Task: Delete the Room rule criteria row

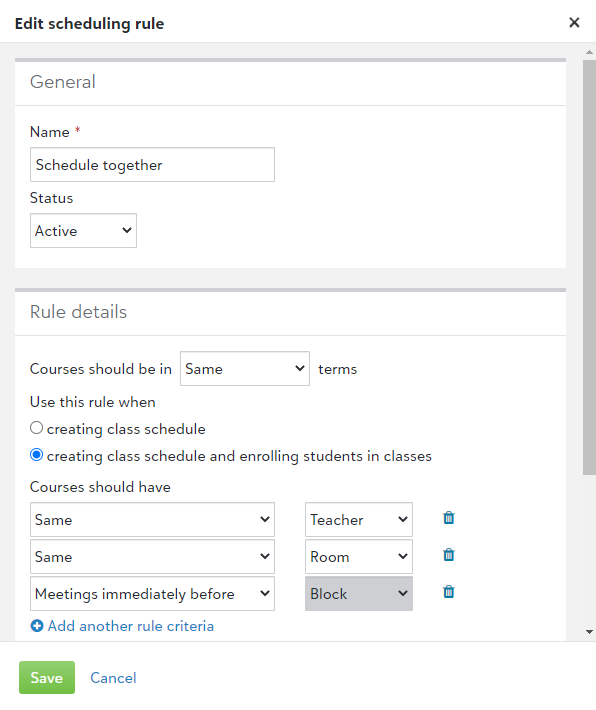Action: pyautogui.click(x=448, y=555)
